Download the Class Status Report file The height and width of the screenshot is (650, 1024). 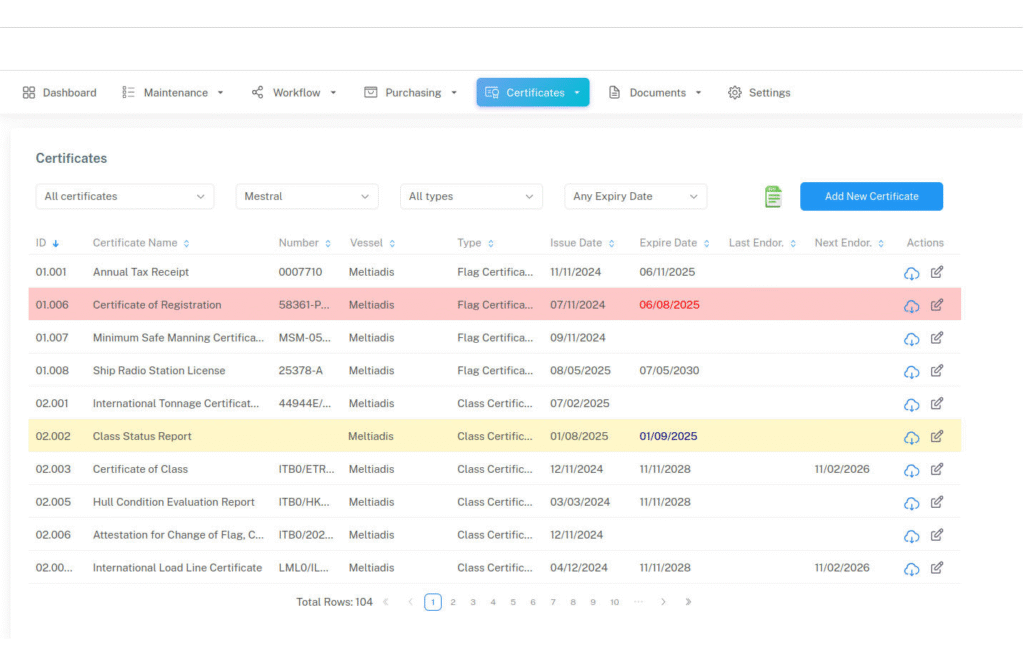click(x=911, y=437)
